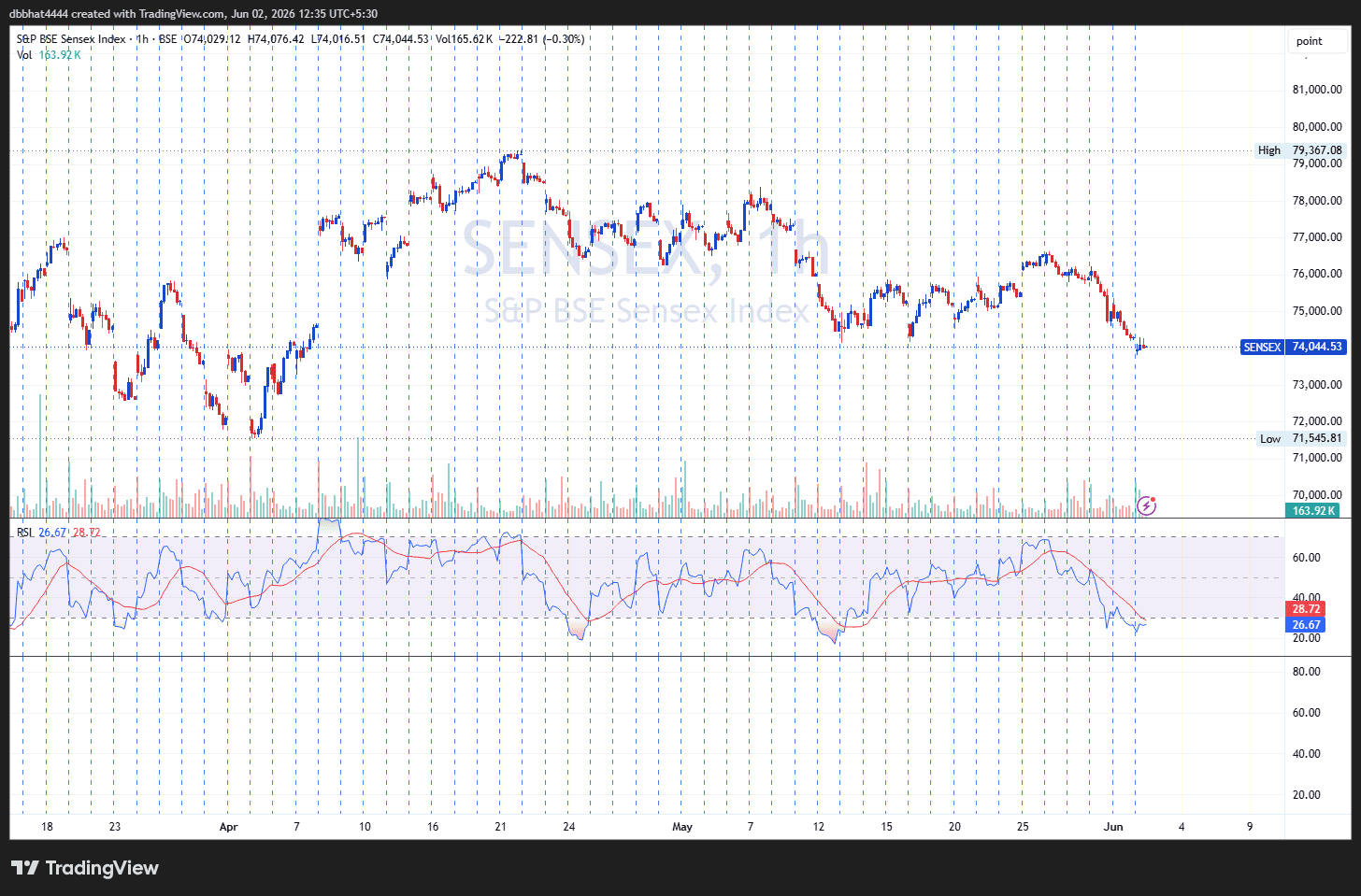This screenshot has width=1361, height=896.
Task: Click the 70,000.00 price axis level
Action: 1317,495
